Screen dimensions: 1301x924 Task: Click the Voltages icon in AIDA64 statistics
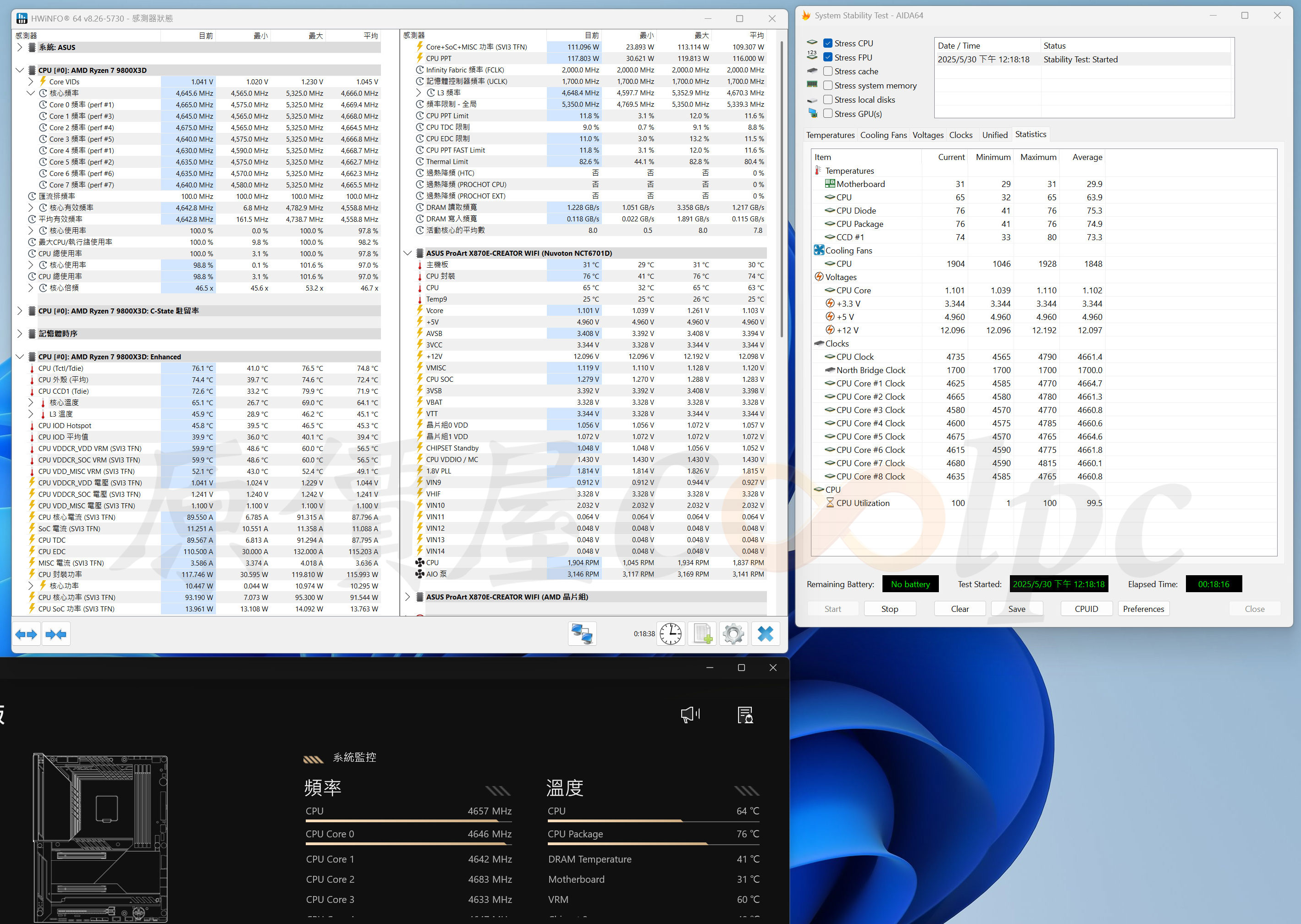pyautogui.click(x=819, y=277)
